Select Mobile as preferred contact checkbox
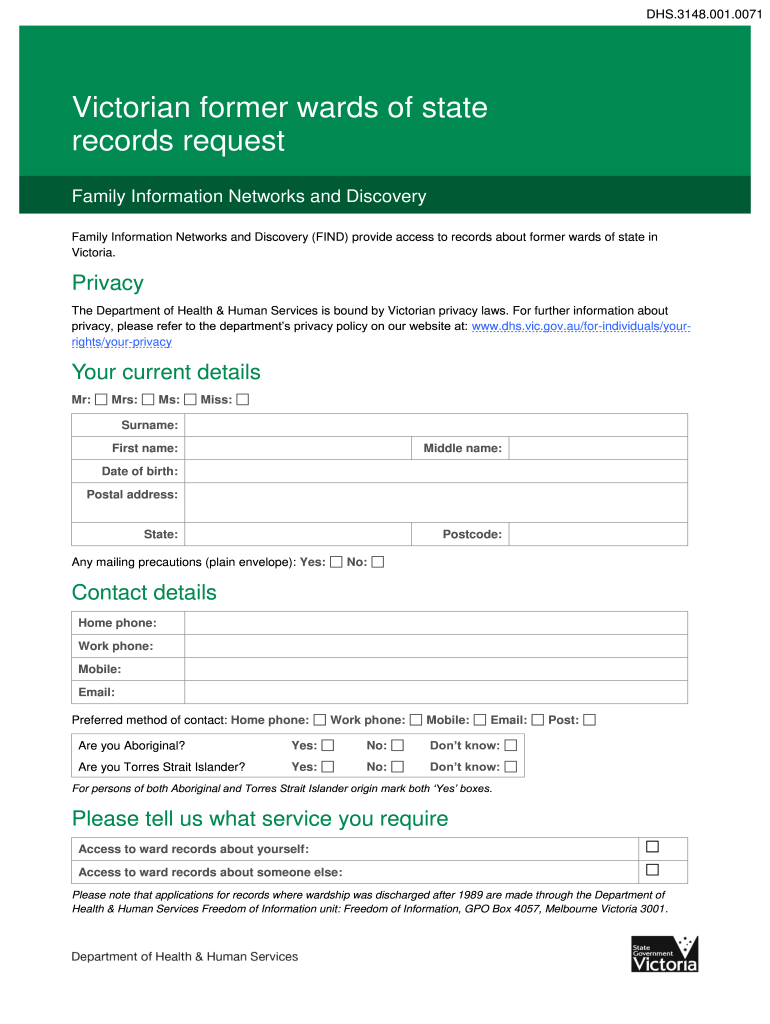This screenshot has height=1024, width=770. 479,720
